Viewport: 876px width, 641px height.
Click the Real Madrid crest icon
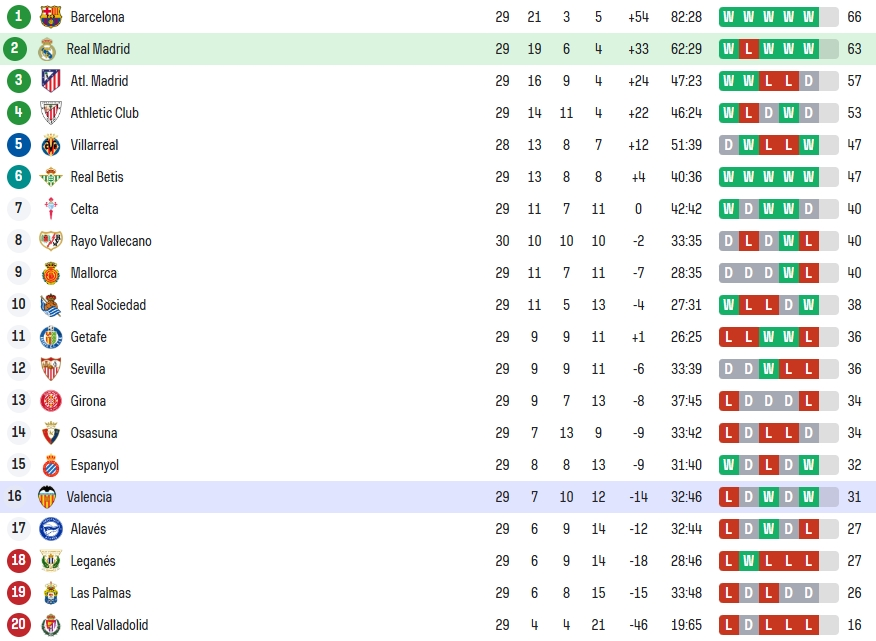[47, 49]
